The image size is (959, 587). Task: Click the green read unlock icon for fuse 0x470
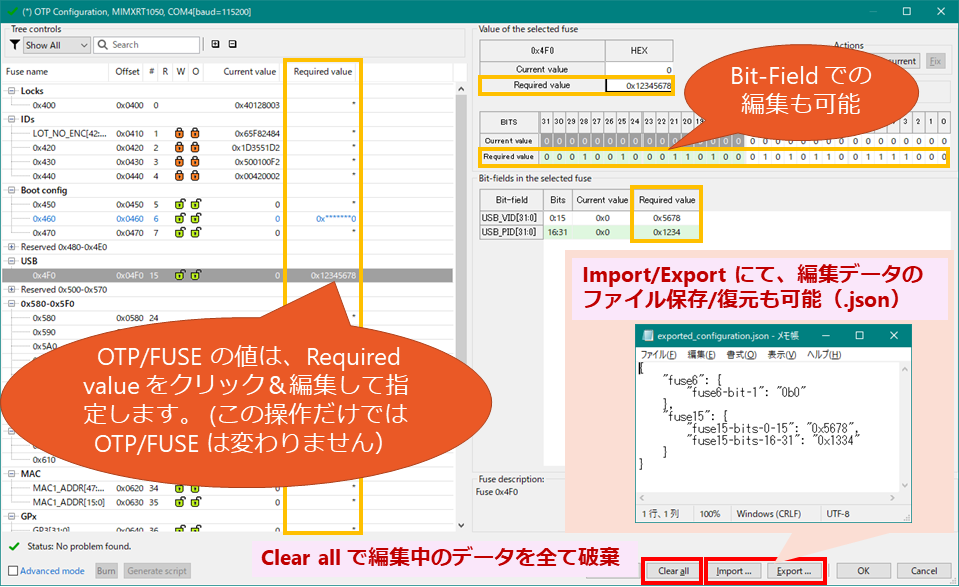180,233
